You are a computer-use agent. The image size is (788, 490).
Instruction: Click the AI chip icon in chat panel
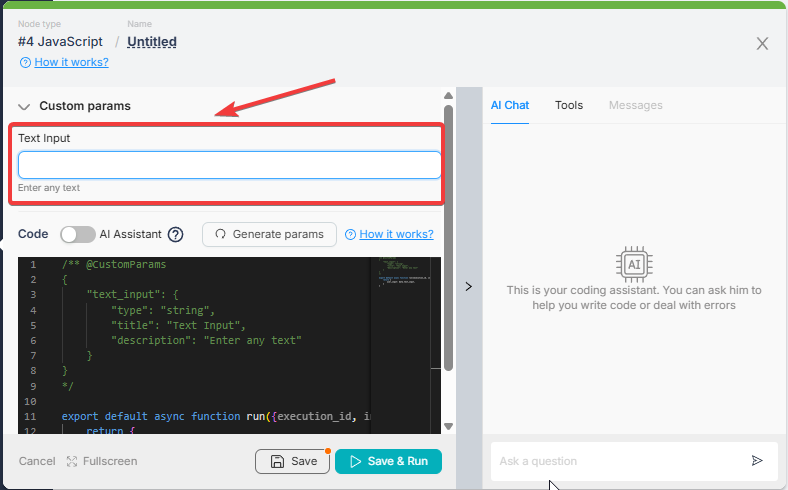(x=634, y=263)
